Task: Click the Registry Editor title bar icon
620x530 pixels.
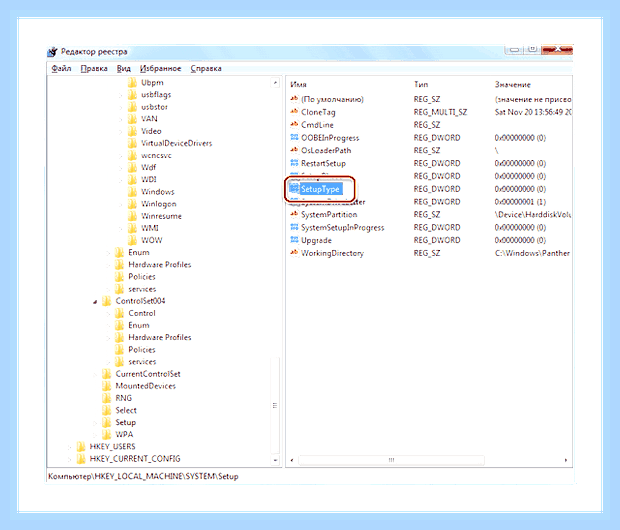Action: [x=53, y=52]
